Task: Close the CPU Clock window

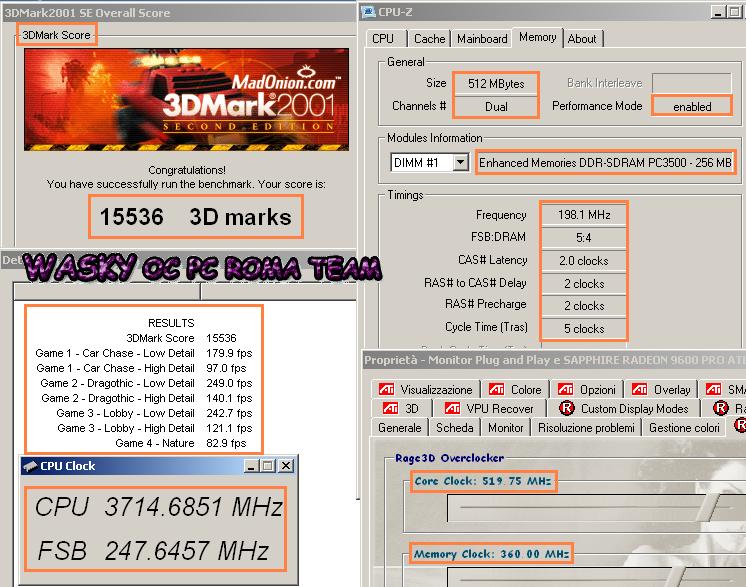Action: point(286,466)
